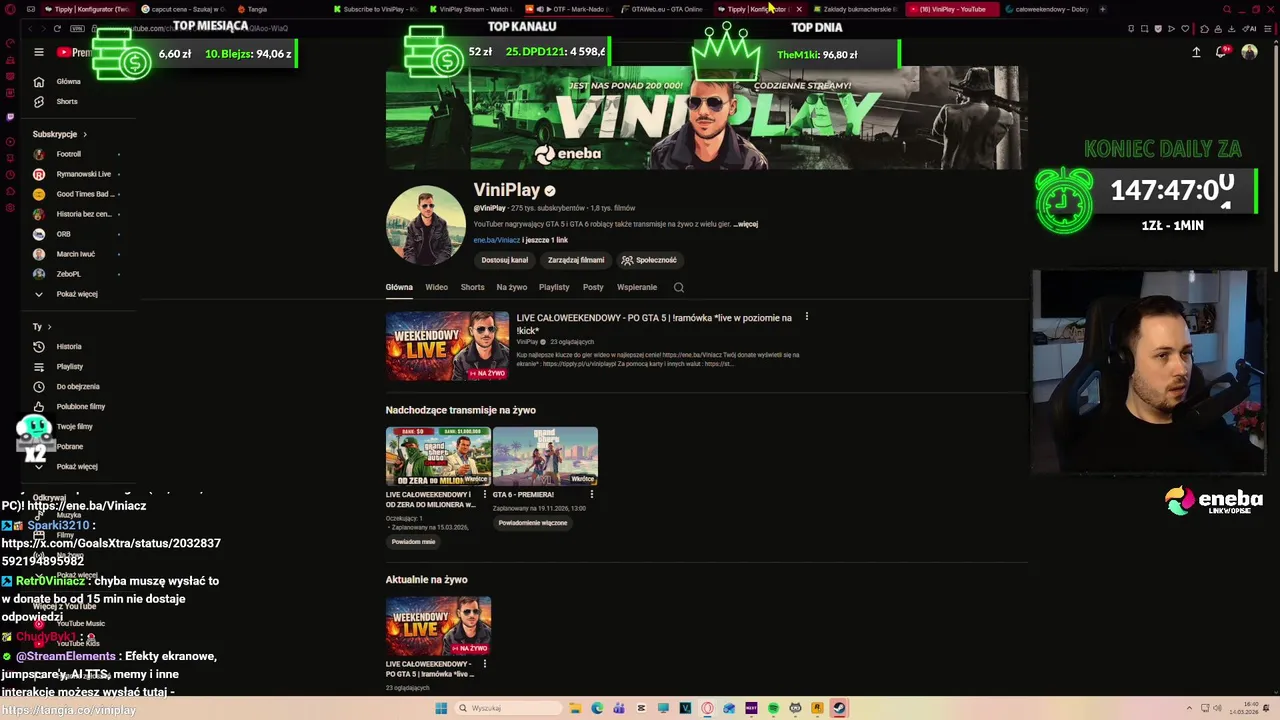Open the YouTube account avatar menu
The width and height of the screenshot is (1280, 720).
tap(1249, 52)
